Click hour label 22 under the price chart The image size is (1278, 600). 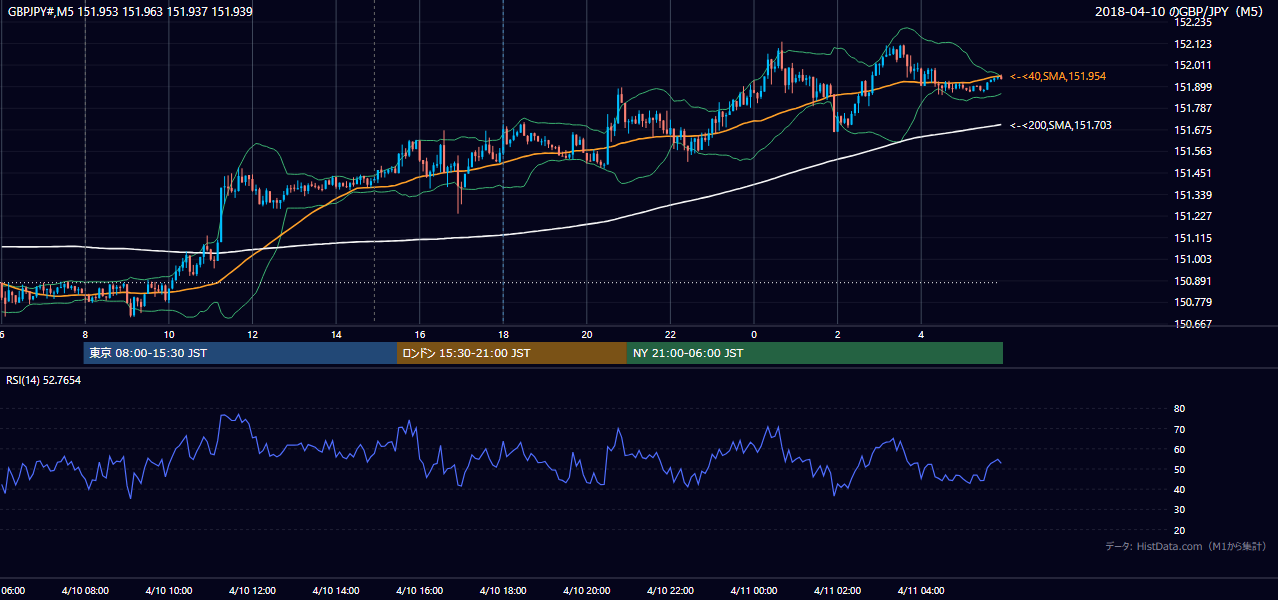coord(670,335)
